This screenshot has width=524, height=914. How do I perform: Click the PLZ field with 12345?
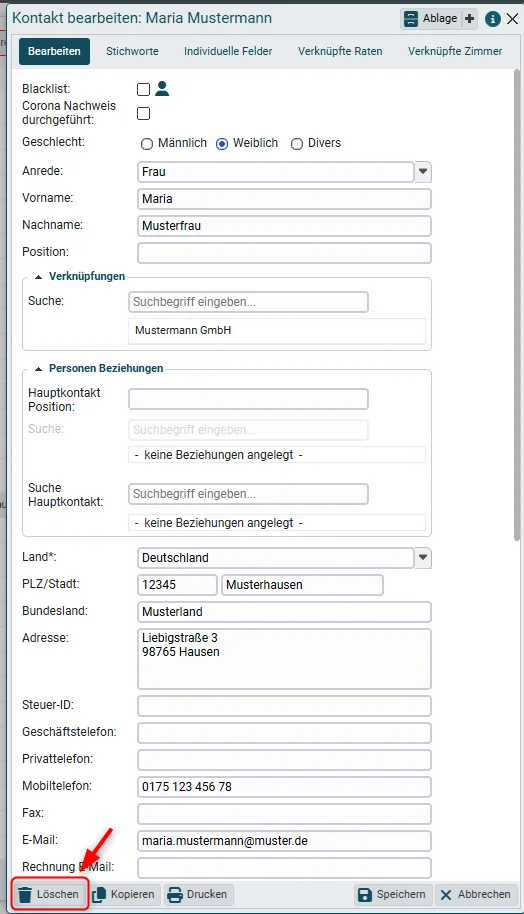[x=177, y=585]
